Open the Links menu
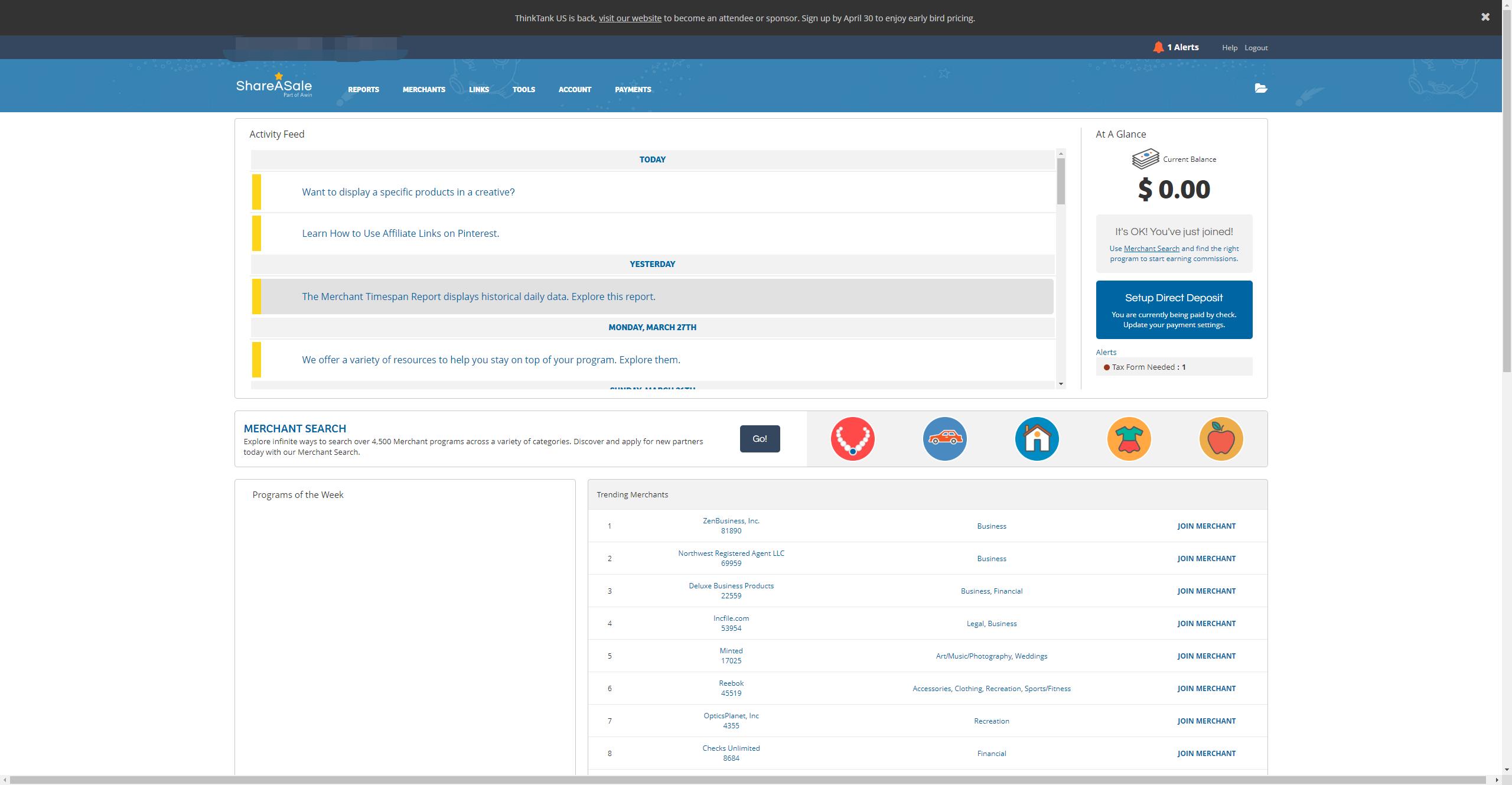 tap(479, 89)
